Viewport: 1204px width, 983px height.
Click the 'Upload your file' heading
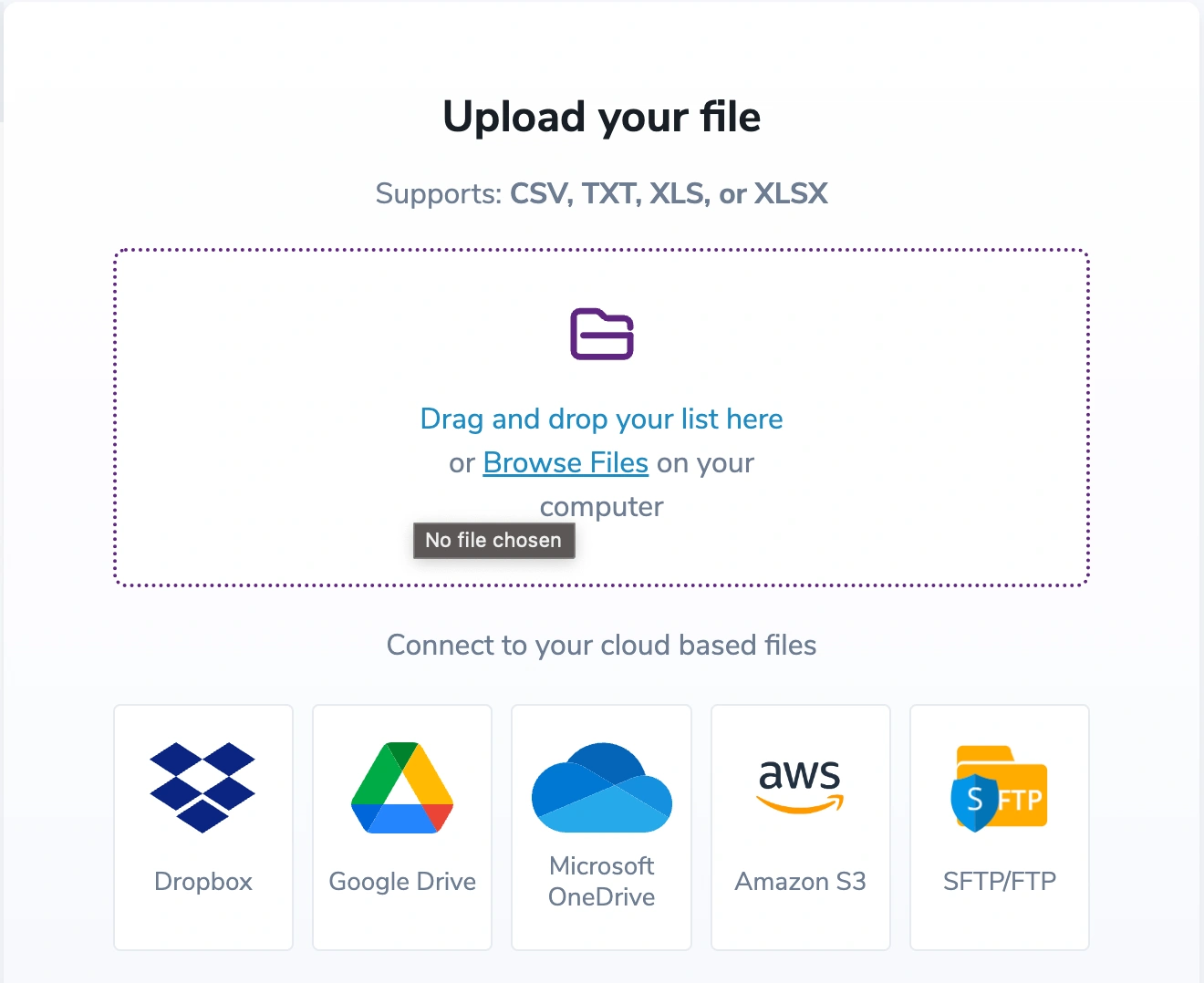[602, 117]
